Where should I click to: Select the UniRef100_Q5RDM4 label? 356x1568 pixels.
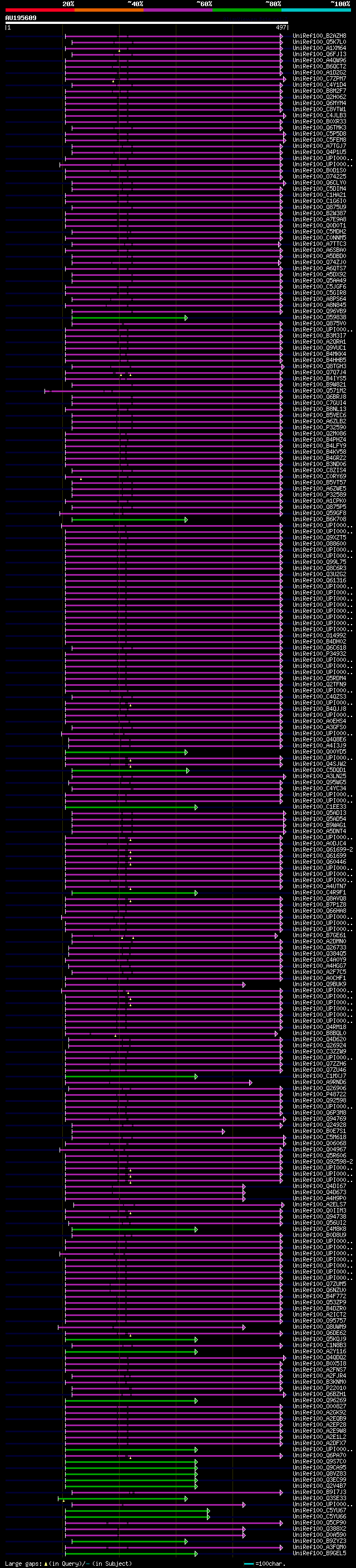pyautogui.click(x=319, y=679)
